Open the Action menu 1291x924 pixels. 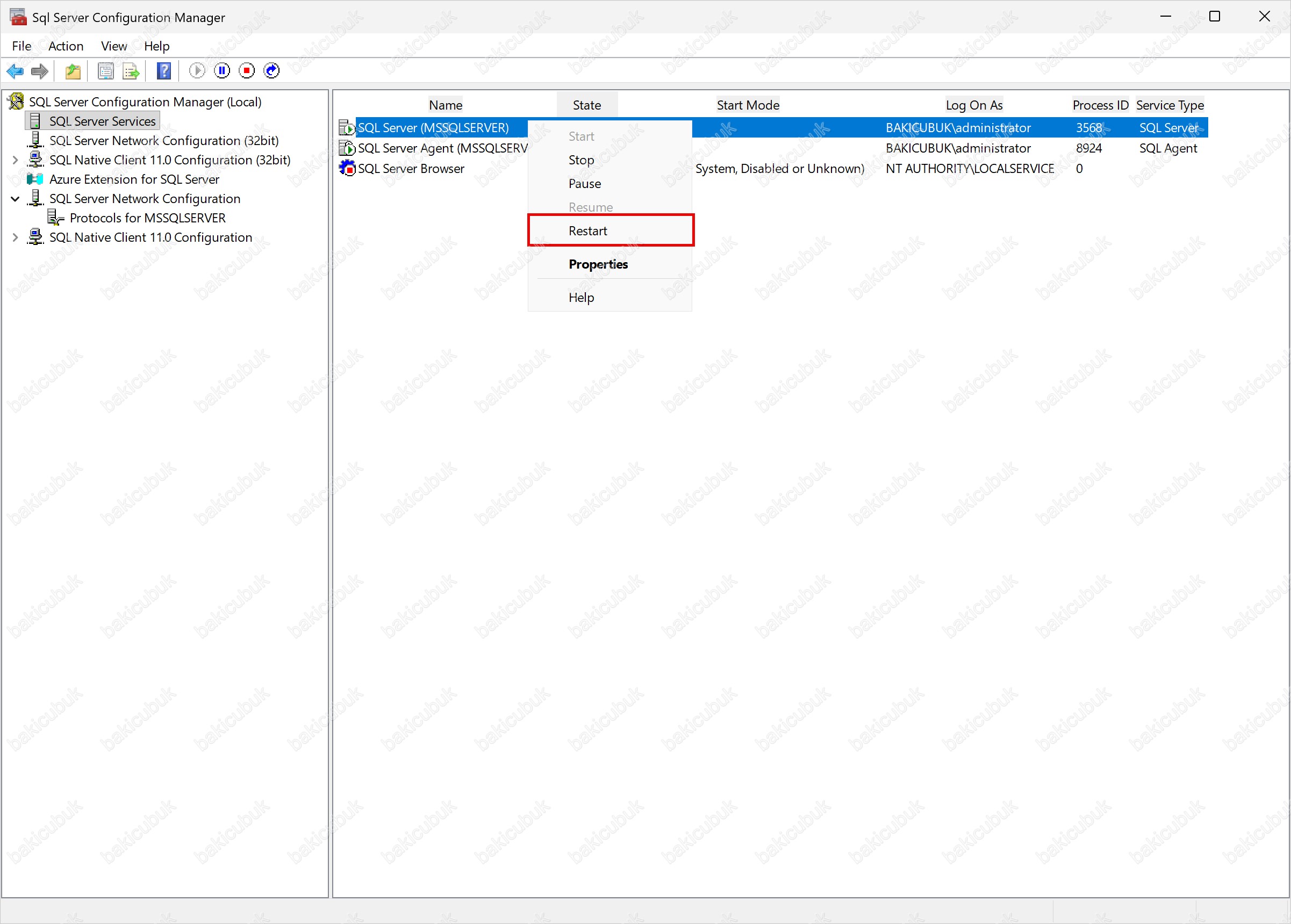[66, 46]
